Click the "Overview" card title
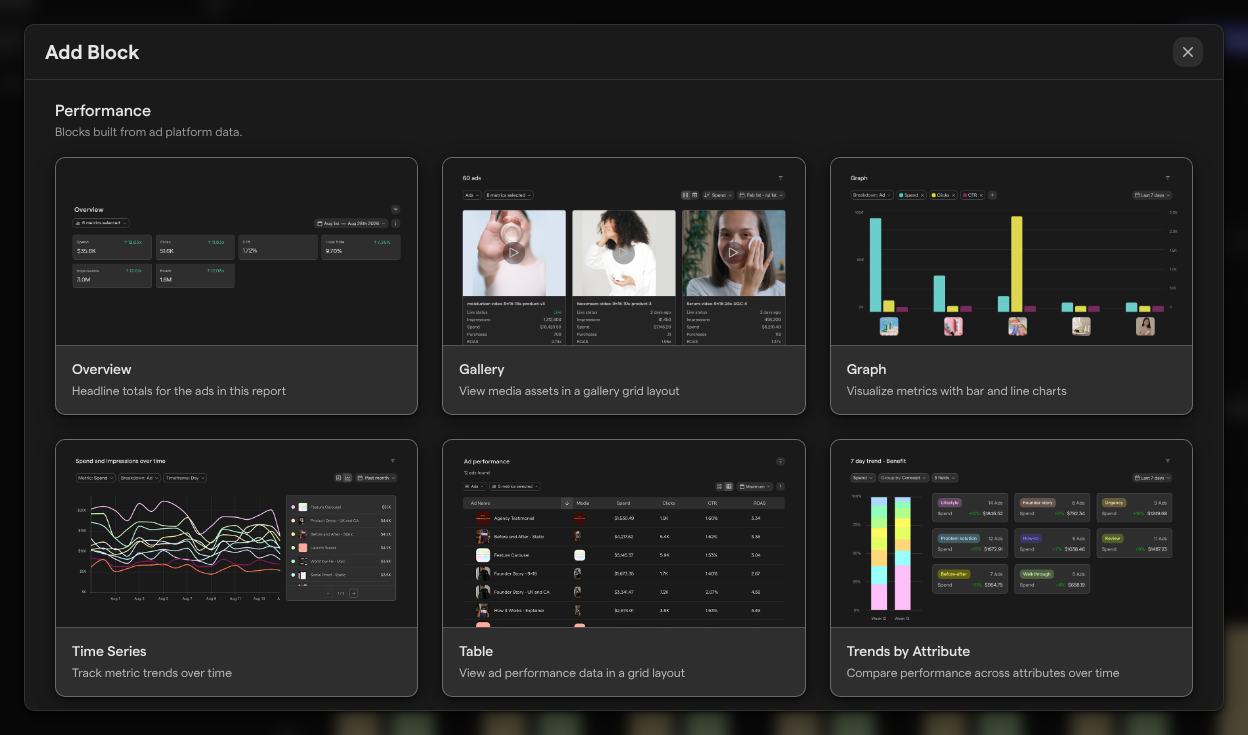This screenshot has height=735, width=1248. pos(102,369)
